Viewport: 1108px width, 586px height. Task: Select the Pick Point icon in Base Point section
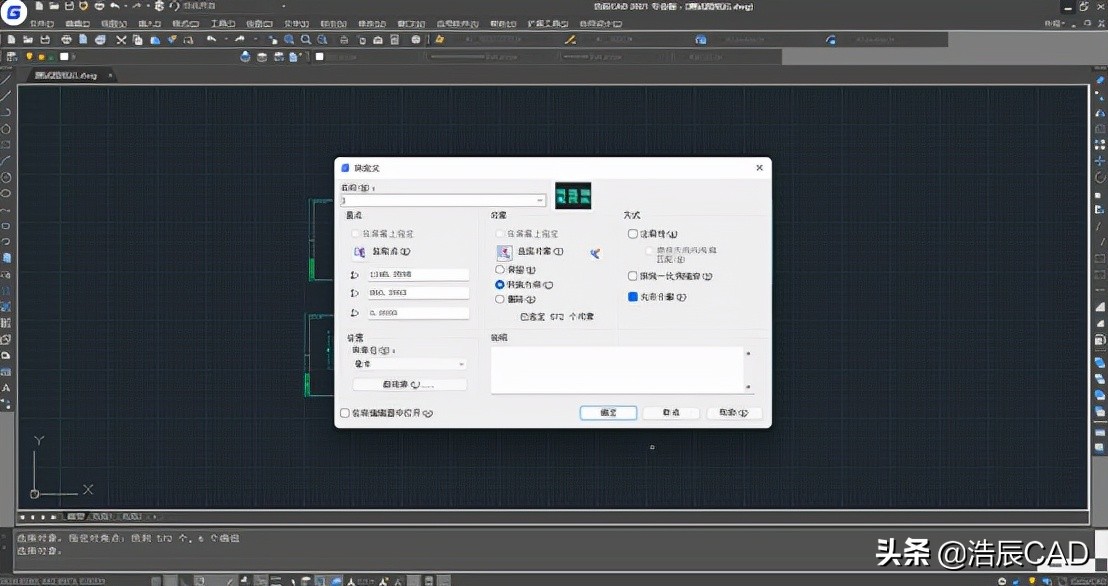357,252
